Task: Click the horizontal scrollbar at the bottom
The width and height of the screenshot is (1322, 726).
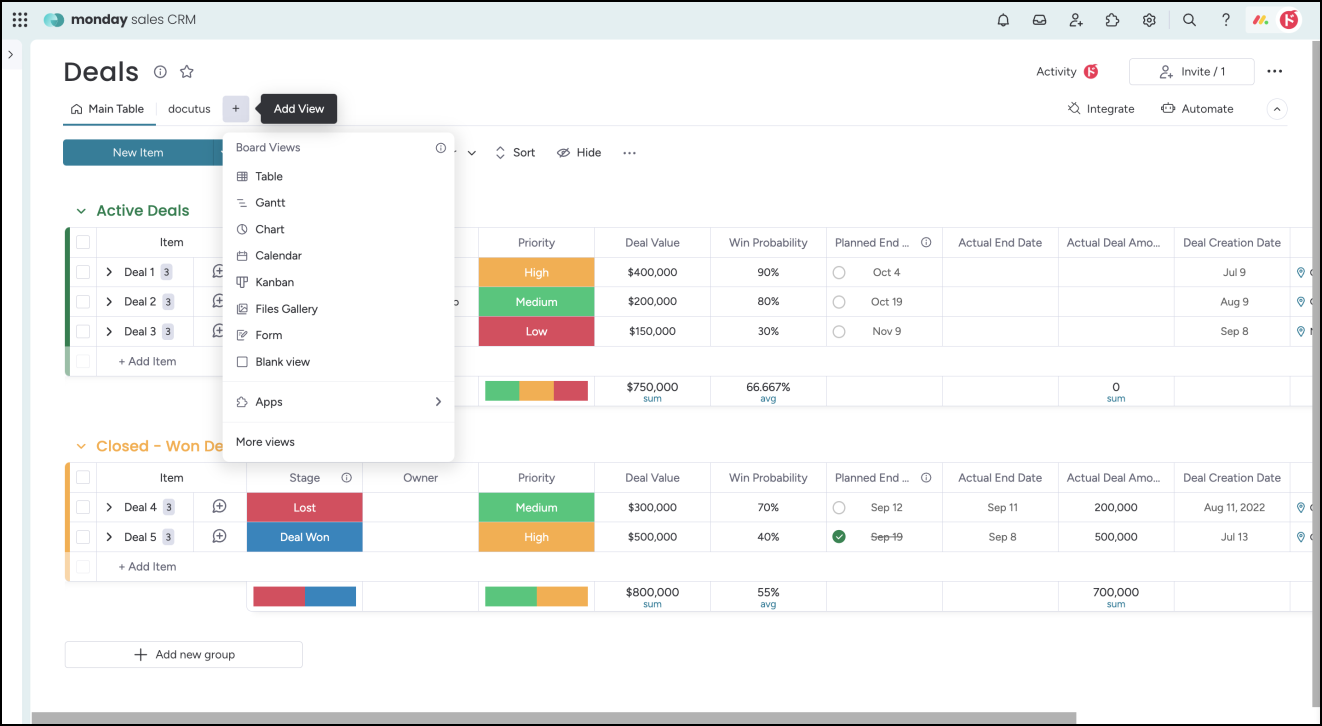Action: [553, 718]
